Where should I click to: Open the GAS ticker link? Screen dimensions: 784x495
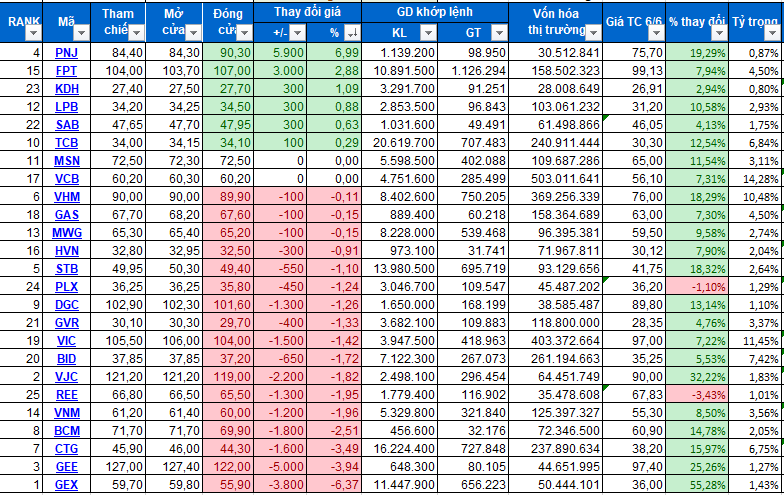point(66,214)
